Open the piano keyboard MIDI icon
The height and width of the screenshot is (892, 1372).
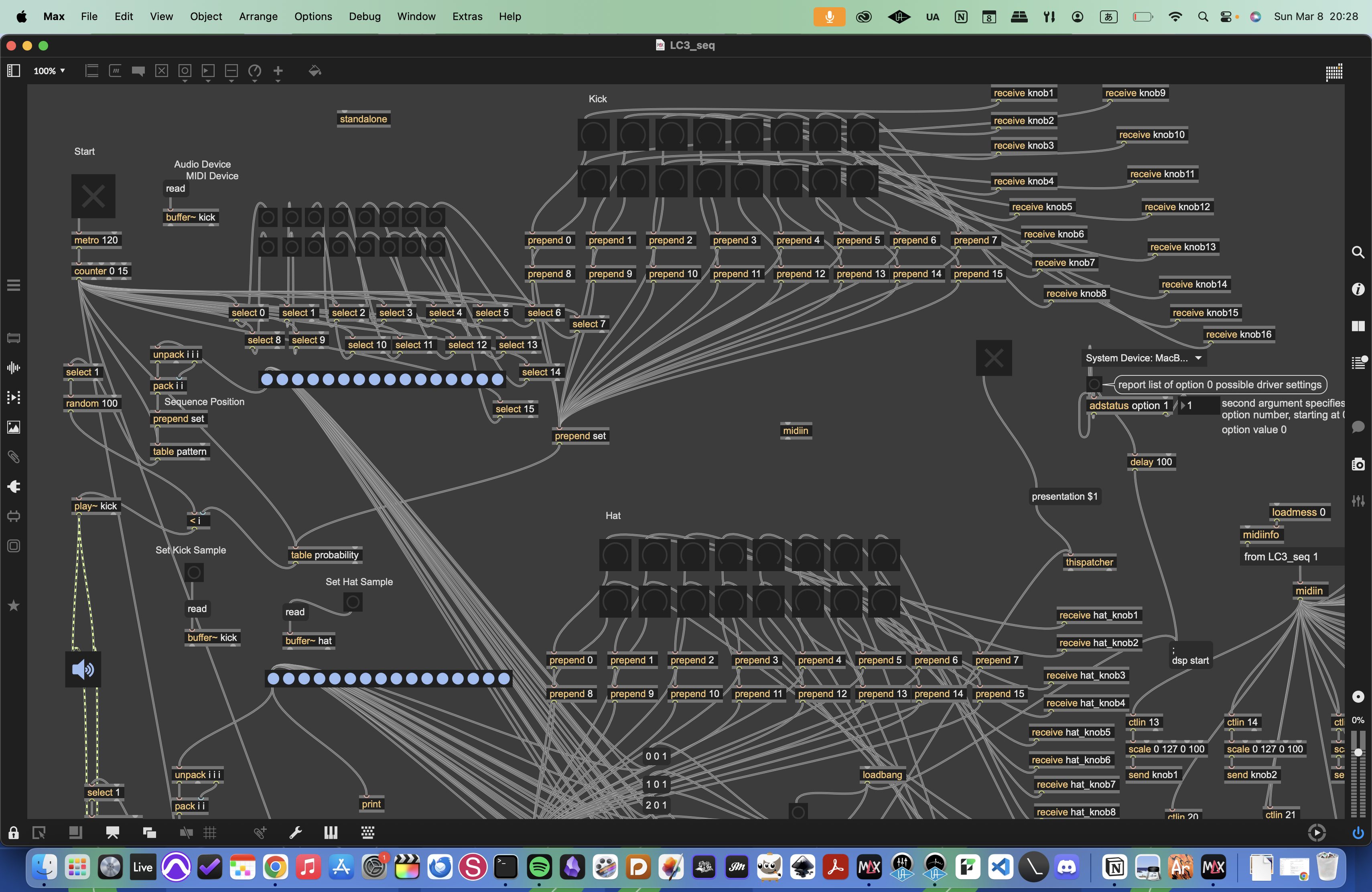[331, 833]
